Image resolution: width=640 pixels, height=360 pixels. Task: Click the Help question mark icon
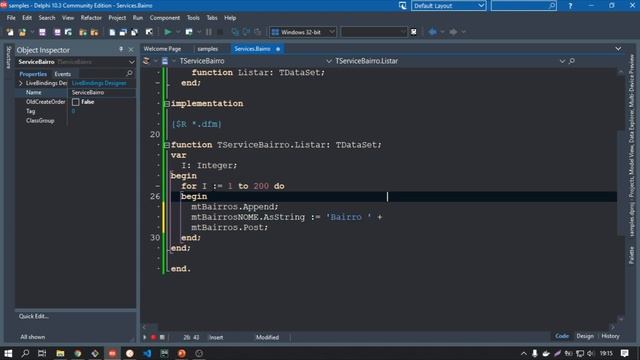[570, 6]
